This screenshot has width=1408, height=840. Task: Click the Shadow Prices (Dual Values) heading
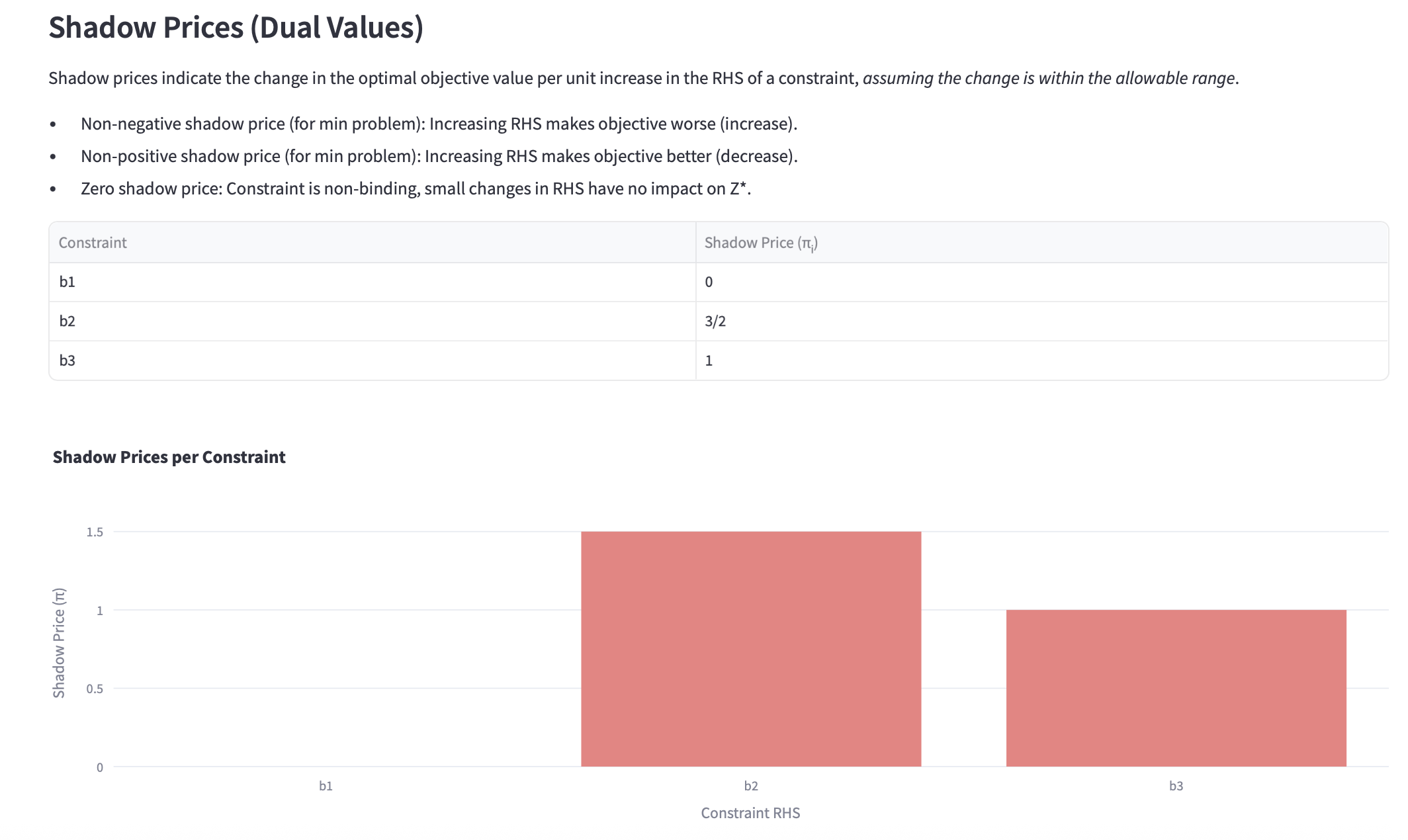(236, 28)
